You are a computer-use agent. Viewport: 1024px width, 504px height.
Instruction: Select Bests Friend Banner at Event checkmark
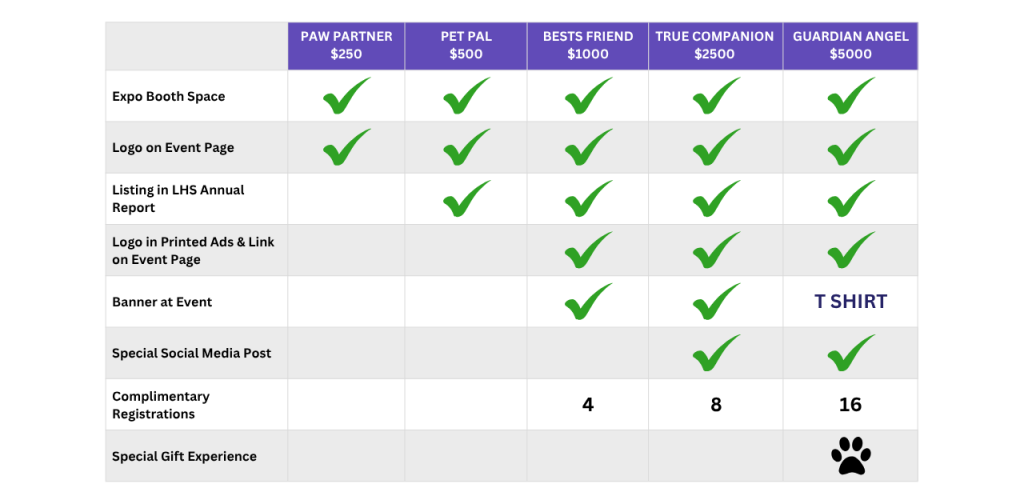coord(588,301)
